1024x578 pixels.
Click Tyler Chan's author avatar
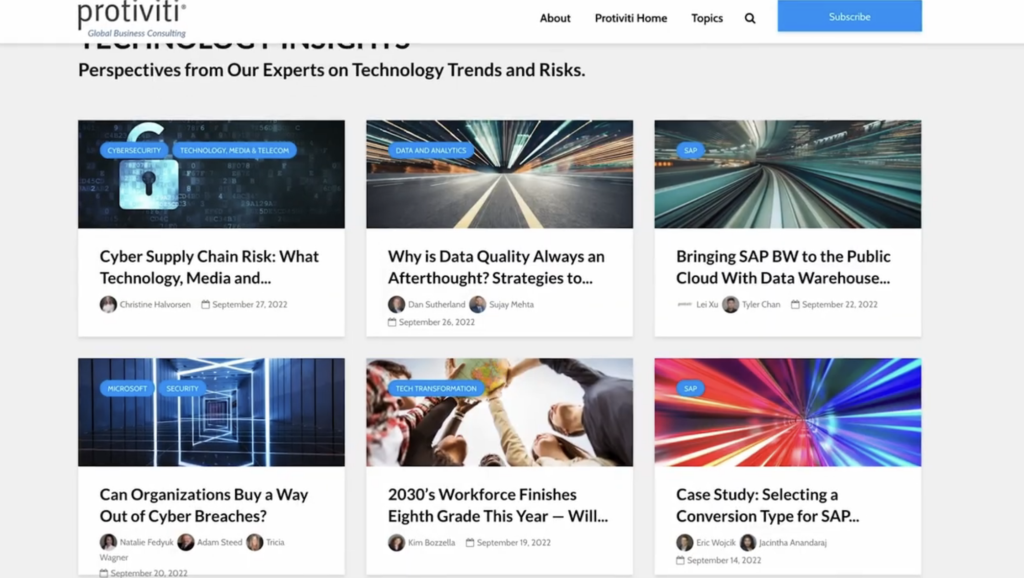(x=731, y=304)
